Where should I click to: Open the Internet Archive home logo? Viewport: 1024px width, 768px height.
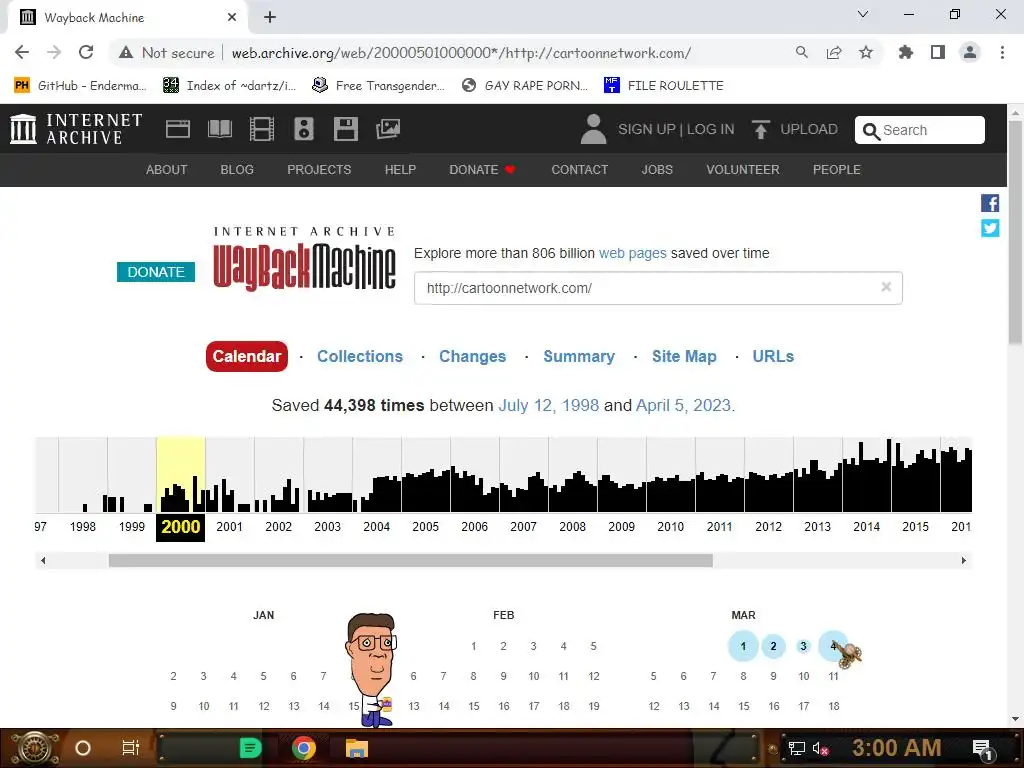[76, 129]
